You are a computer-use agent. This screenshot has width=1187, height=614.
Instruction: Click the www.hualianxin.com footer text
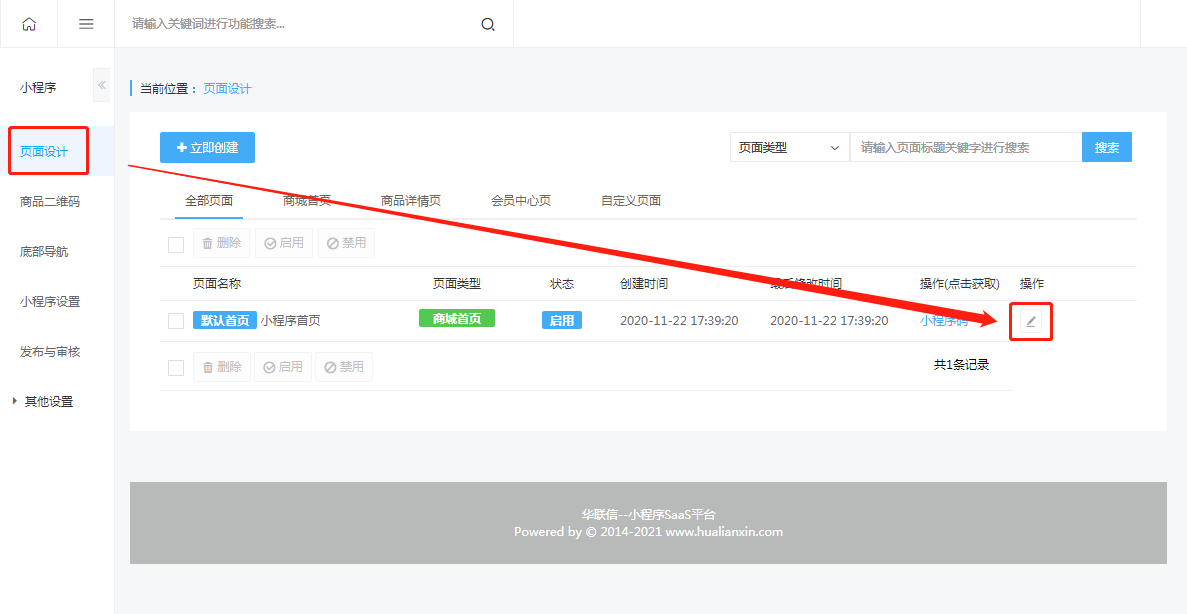[x=724, y=531]
